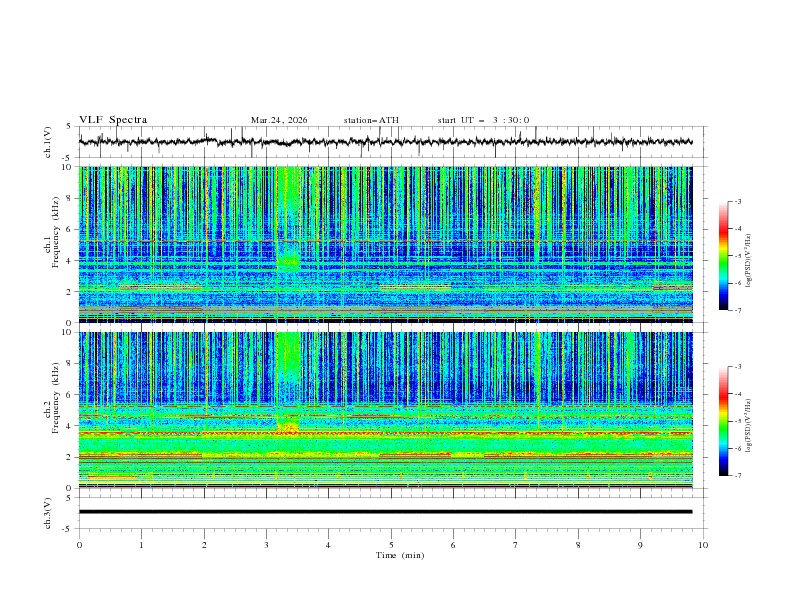Click time-axis tick label "9"

pos(640,545)
